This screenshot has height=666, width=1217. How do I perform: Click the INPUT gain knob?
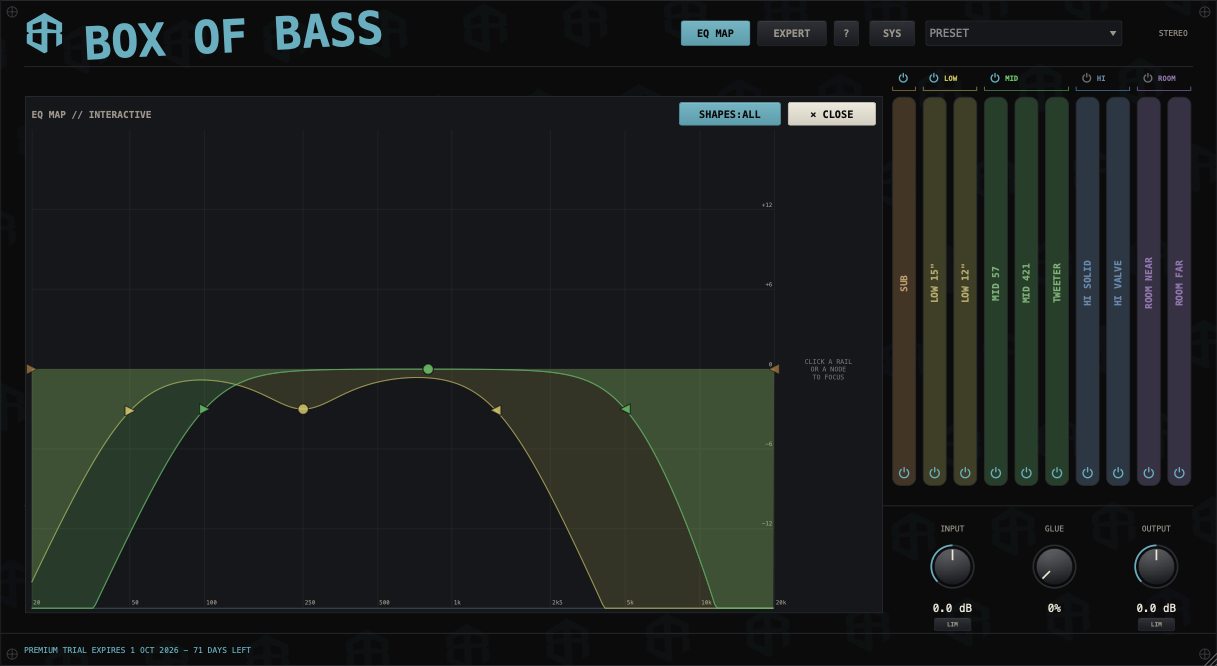[952, 567]
